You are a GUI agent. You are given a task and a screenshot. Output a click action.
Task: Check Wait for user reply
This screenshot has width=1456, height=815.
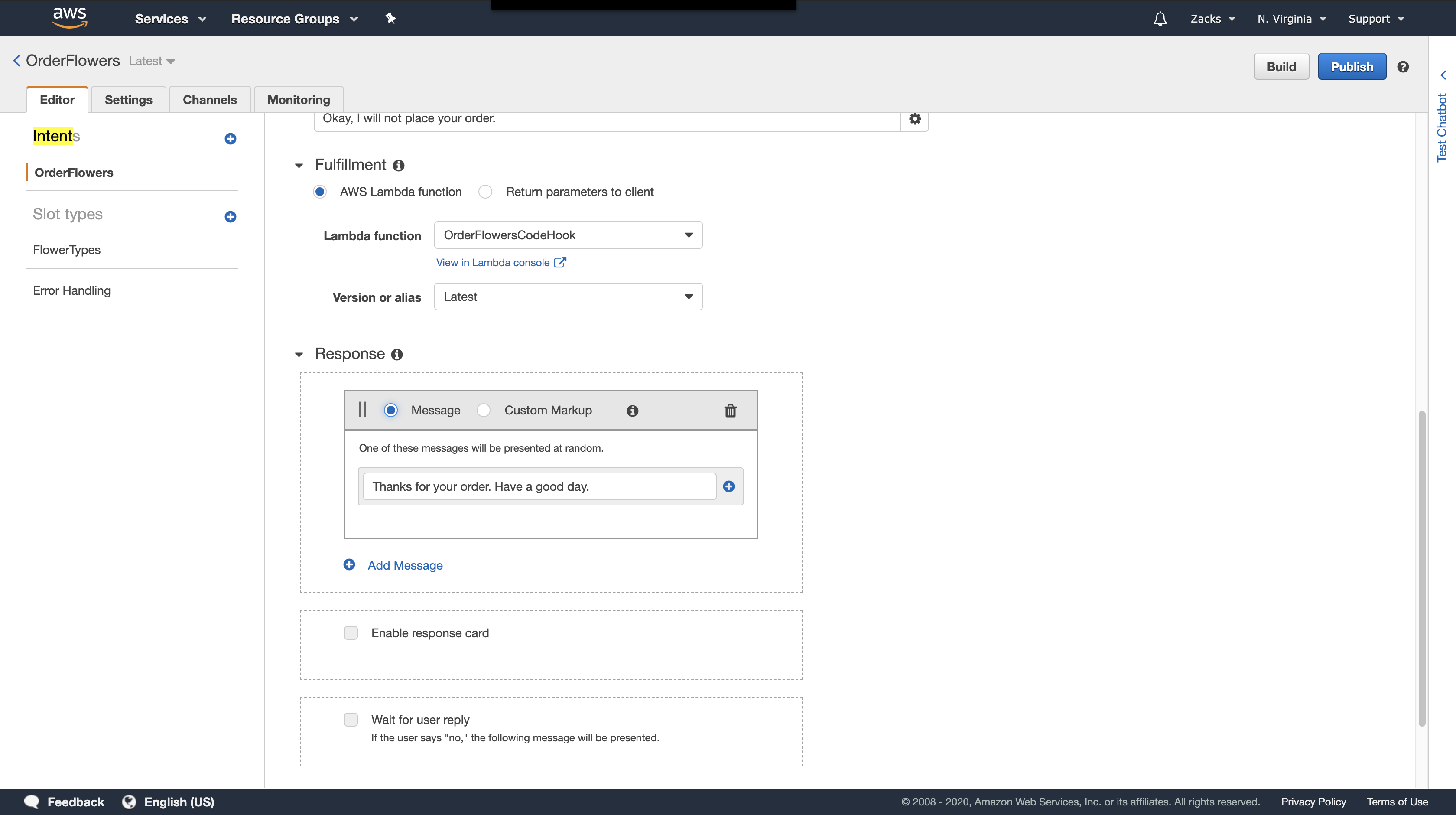click(x=351, y=720)
